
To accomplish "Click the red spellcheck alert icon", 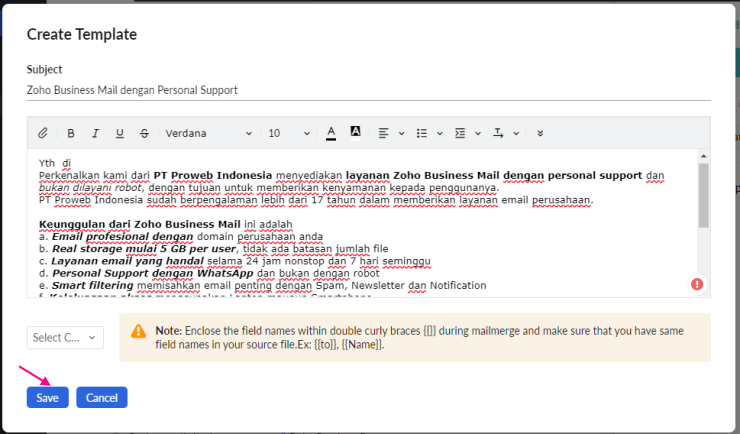I will point(697,284).
